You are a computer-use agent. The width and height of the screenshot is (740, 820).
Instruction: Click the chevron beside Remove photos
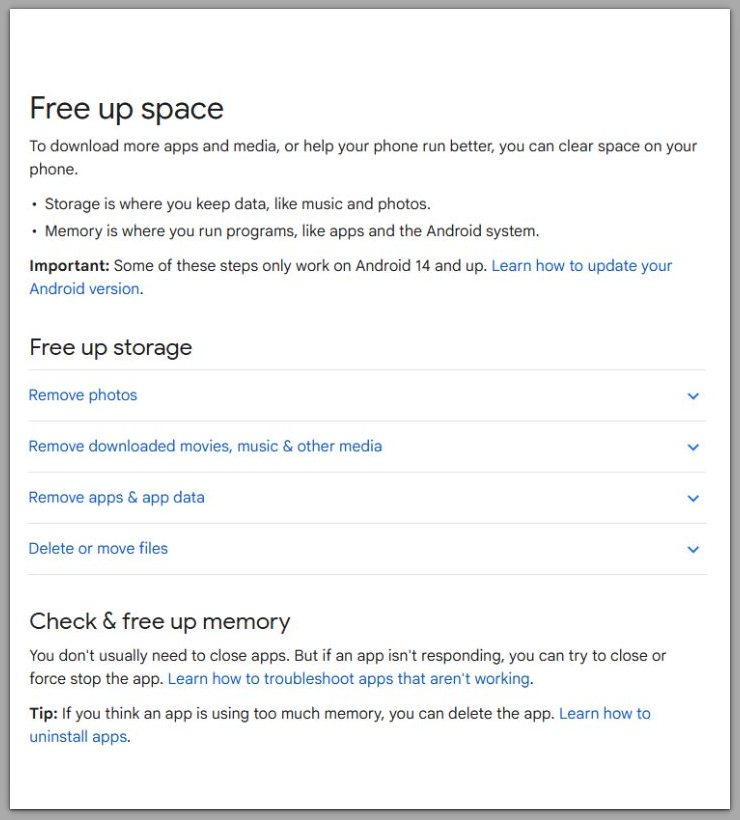point(693,396)
